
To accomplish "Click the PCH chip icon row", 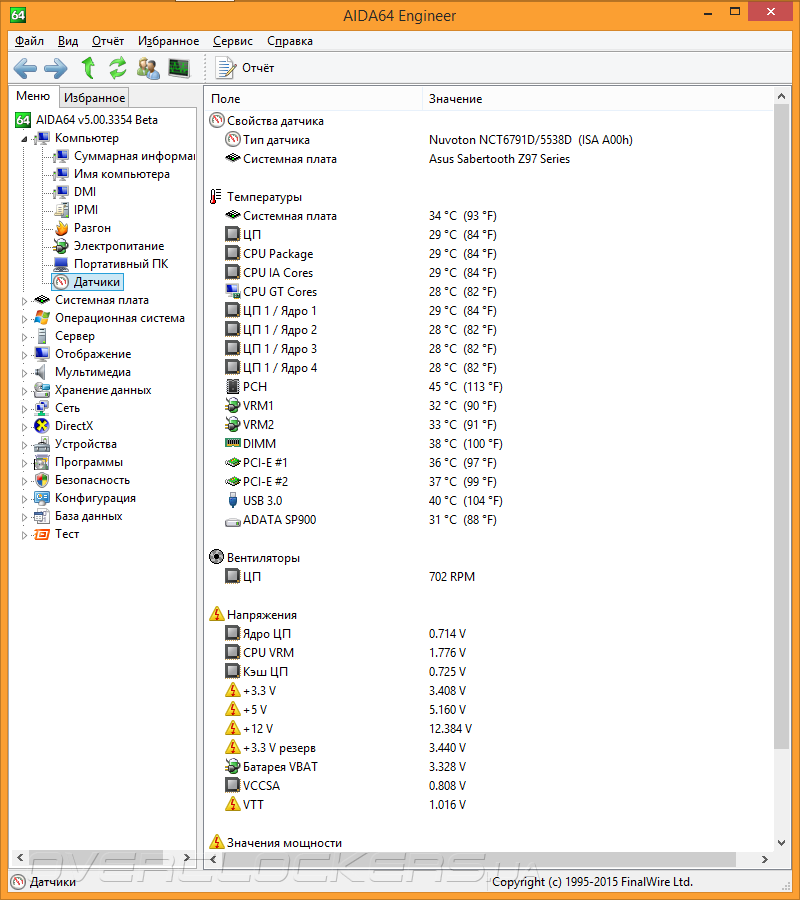I will click(232, 386).
